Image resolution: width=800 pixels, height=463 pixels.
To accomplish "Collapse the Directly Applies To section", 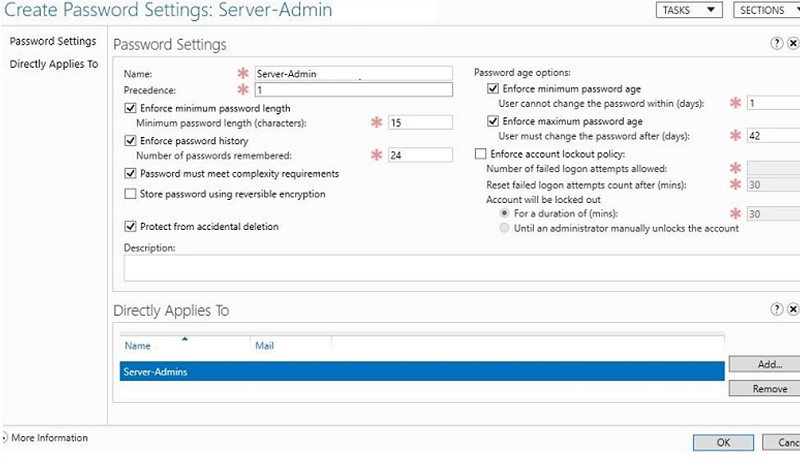I will [x=792, y=310].
